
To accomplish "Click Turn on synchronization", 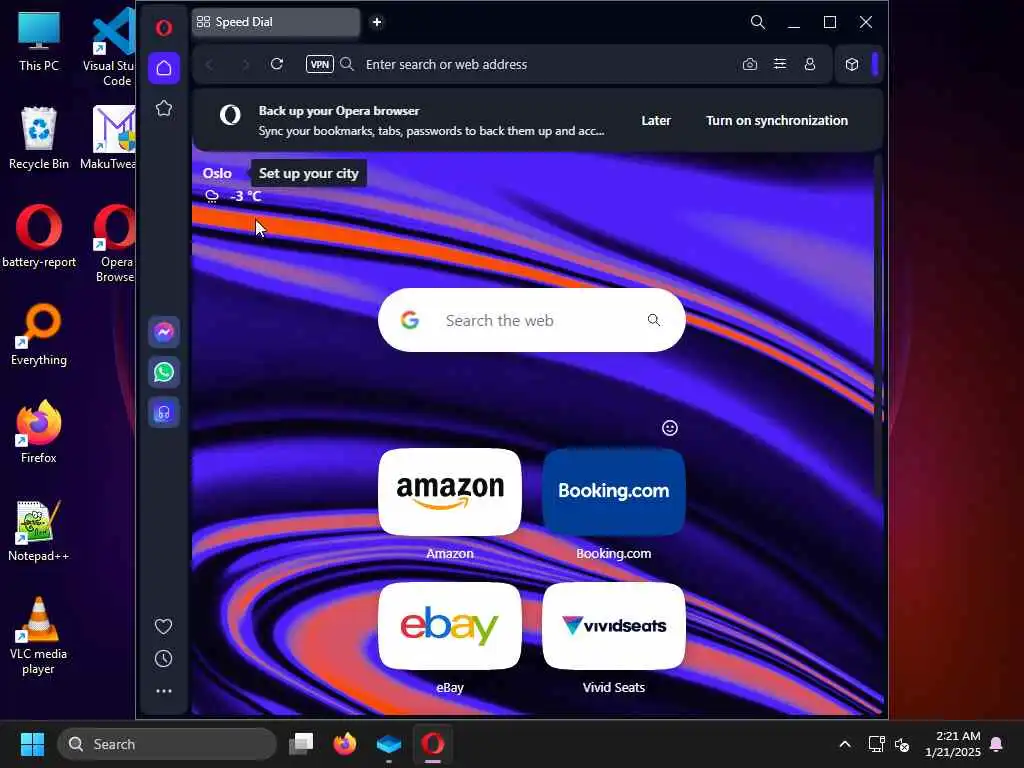I will [x=777, y=121].
